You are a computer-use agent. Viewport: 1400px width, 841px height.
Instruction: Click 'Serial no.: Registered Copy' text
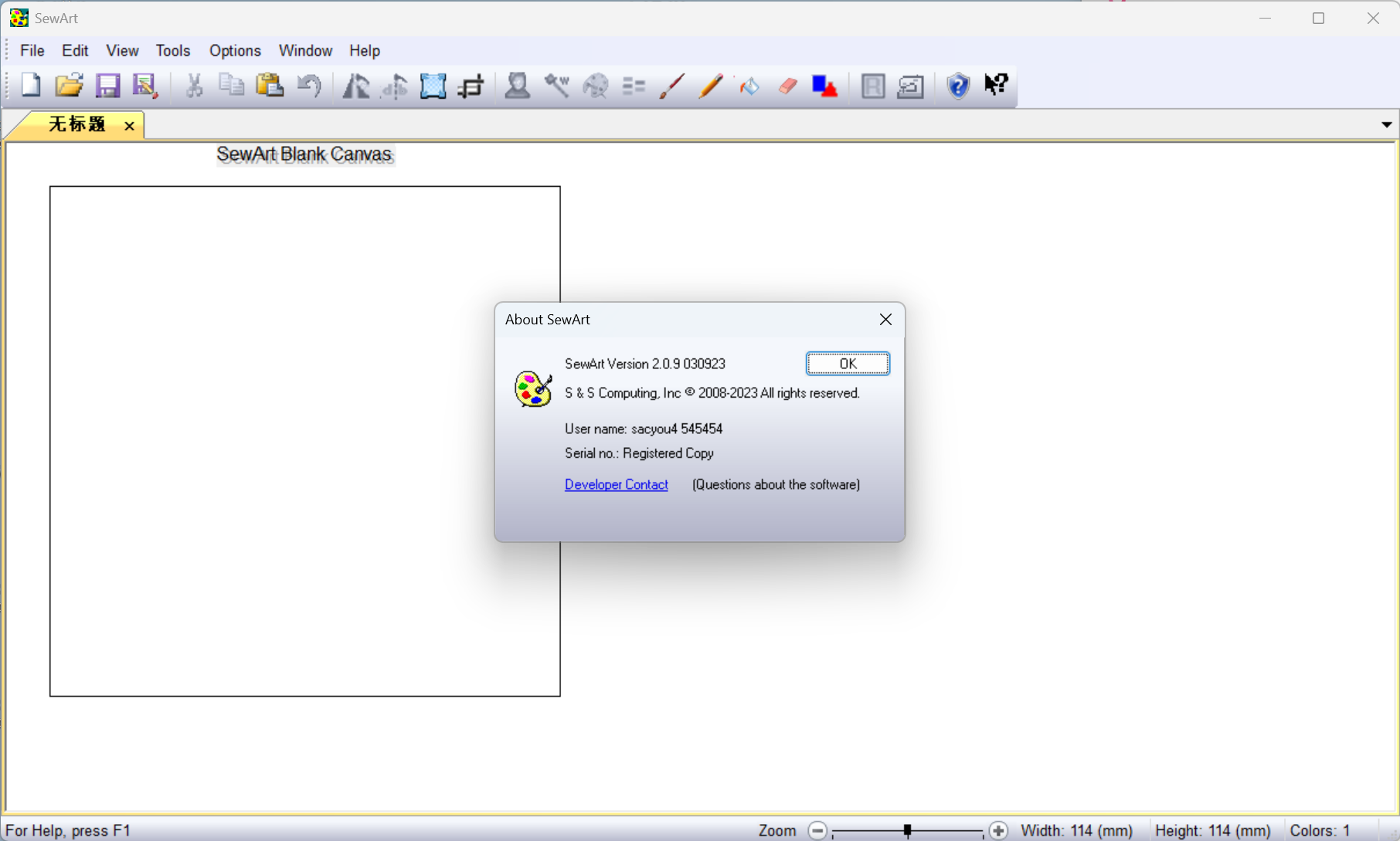click(639, 453)
